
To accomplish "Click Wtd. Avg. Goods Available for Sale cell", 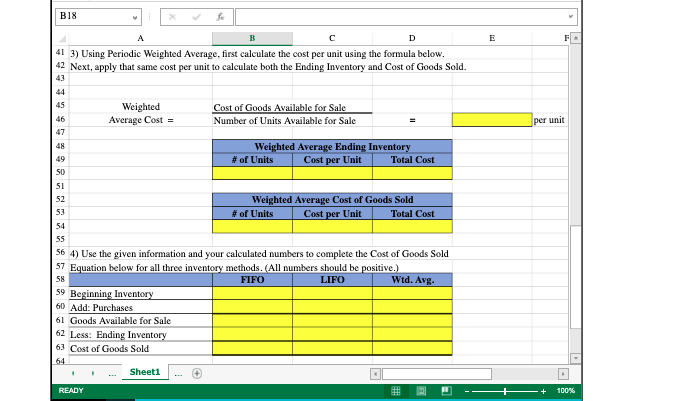I will pyautogui.click(x=412, y=321).
